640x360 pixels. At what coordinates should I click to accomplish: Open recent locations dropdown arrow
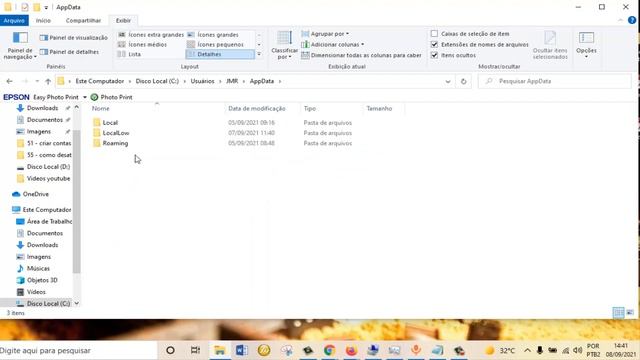(x=37, y=81)
